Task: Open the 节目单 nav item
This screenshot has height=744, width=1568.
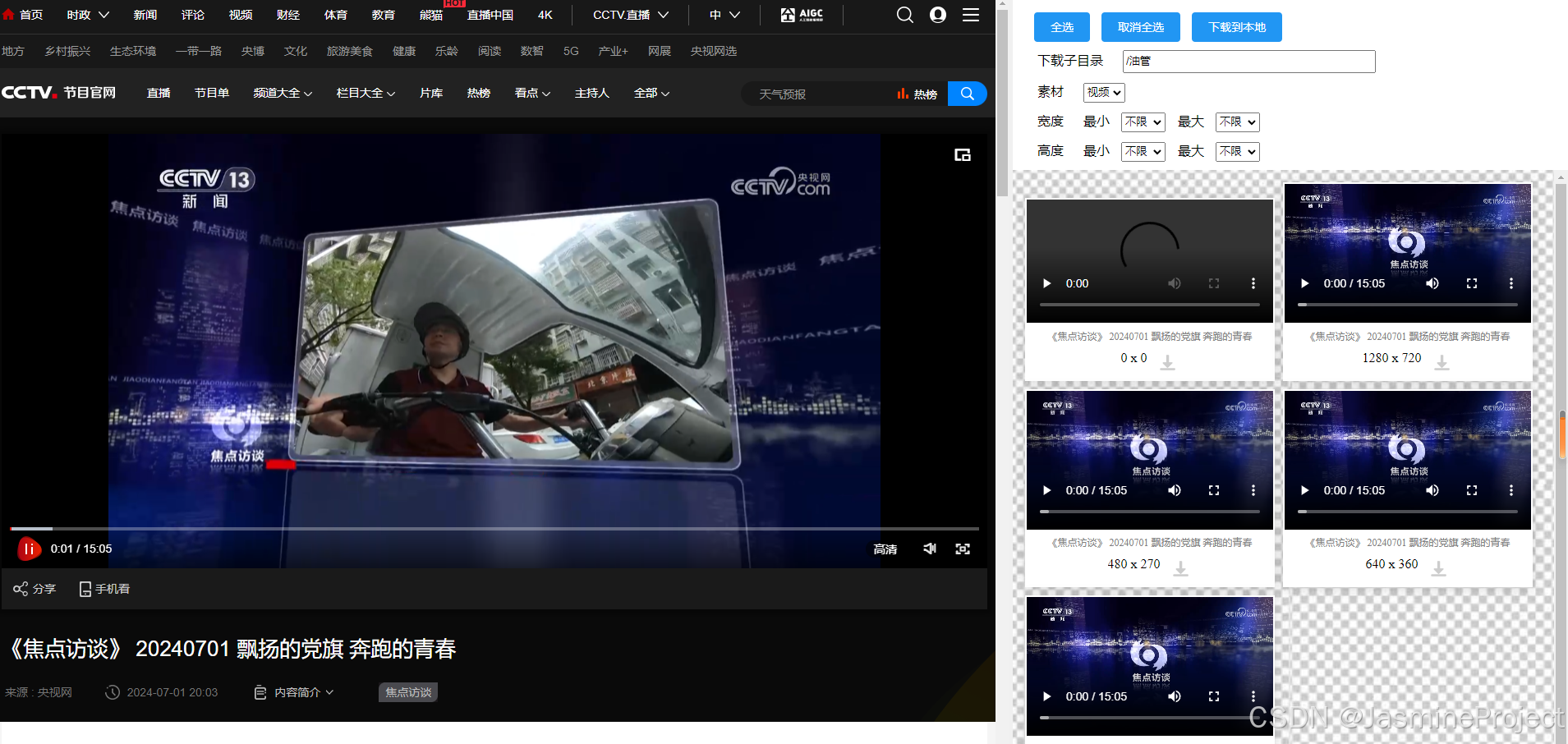Action: pyautogui.click(x=212, y=93)
